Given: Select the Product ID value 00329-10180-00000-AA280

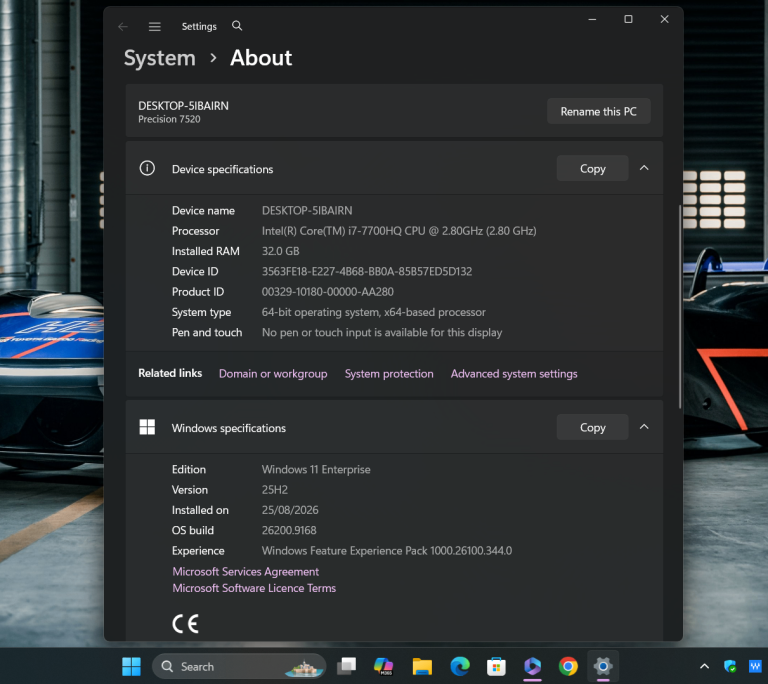Looking at the screenshot, I should (328, 292).
